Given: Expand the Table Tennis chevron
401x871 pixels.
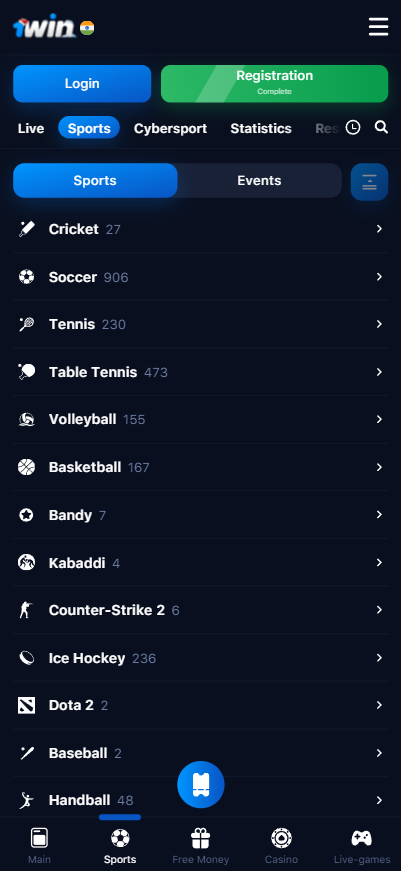Looking at the screenshot, I should pyautogui.click(x=379, y=372).
